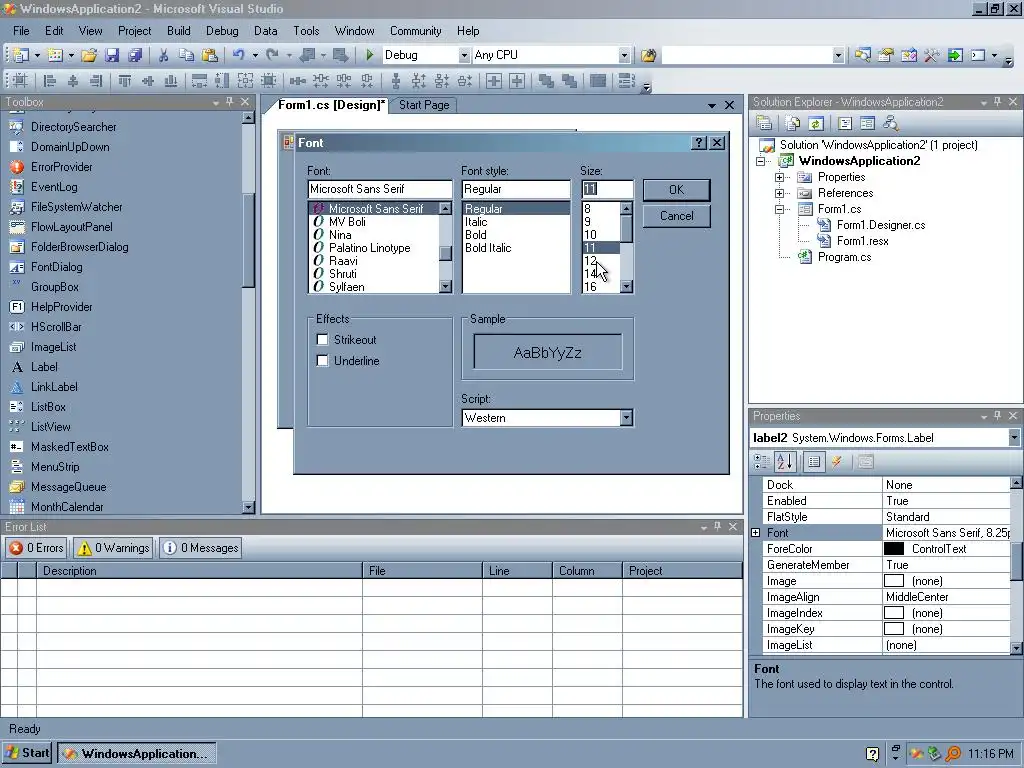Click View Class Diagram icon in Solution Explorer
The height and width of the screenshot is (768, 1024).
890,123
